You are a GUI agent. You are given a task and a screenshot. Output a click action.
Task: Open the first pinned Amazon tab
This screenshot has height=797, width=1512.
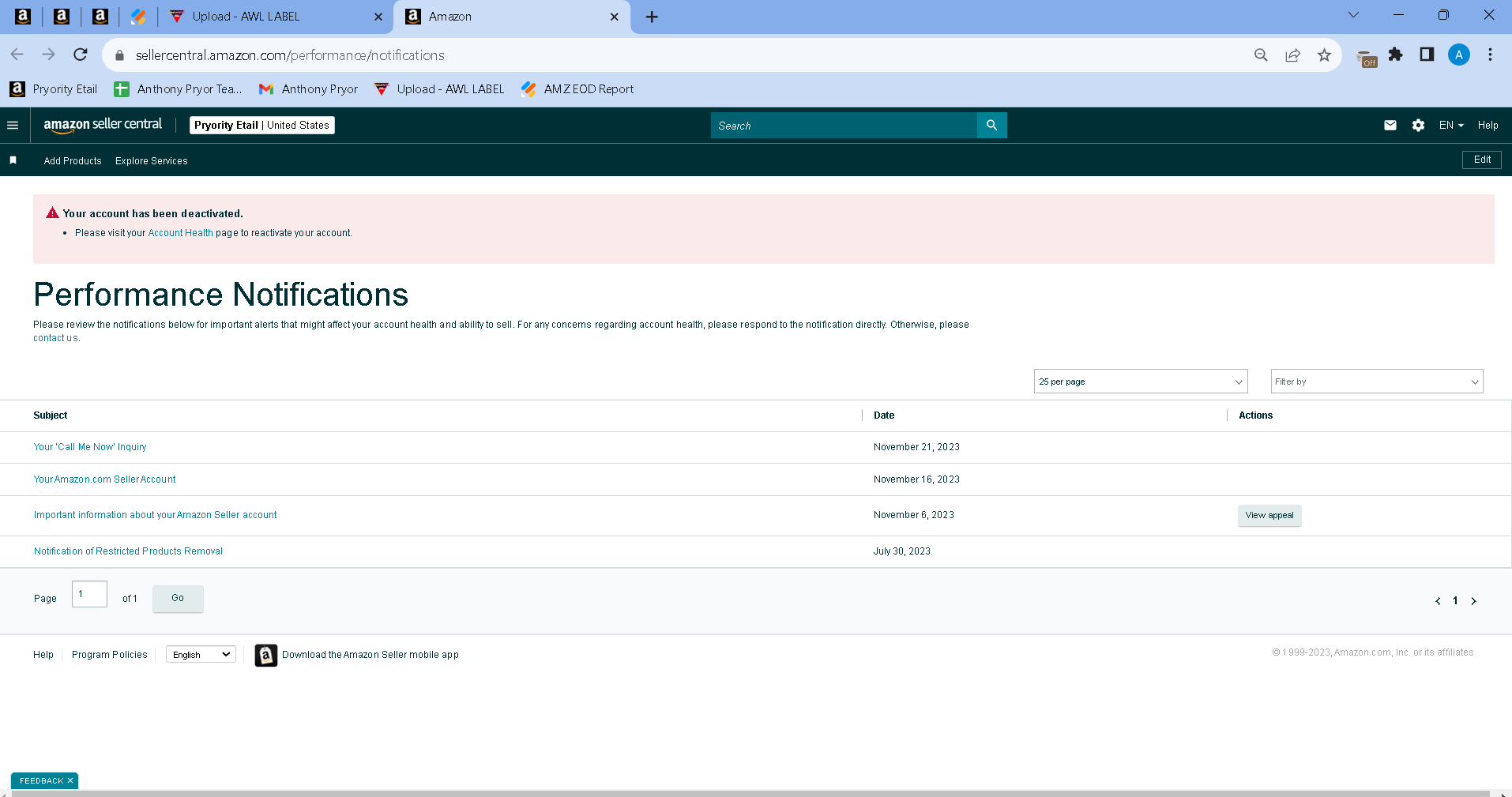coord(23,17)
